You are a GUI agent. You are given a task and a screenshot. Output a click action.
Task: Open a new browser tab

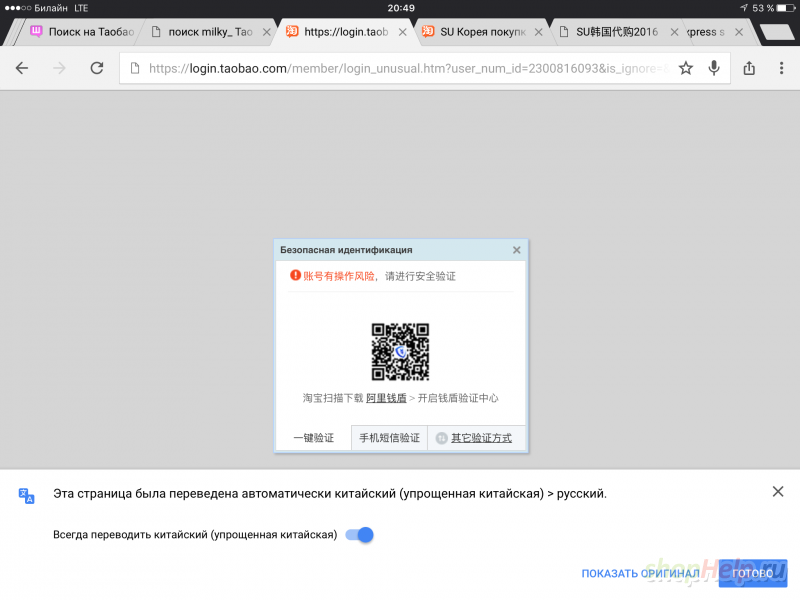(x=777, y=32)
